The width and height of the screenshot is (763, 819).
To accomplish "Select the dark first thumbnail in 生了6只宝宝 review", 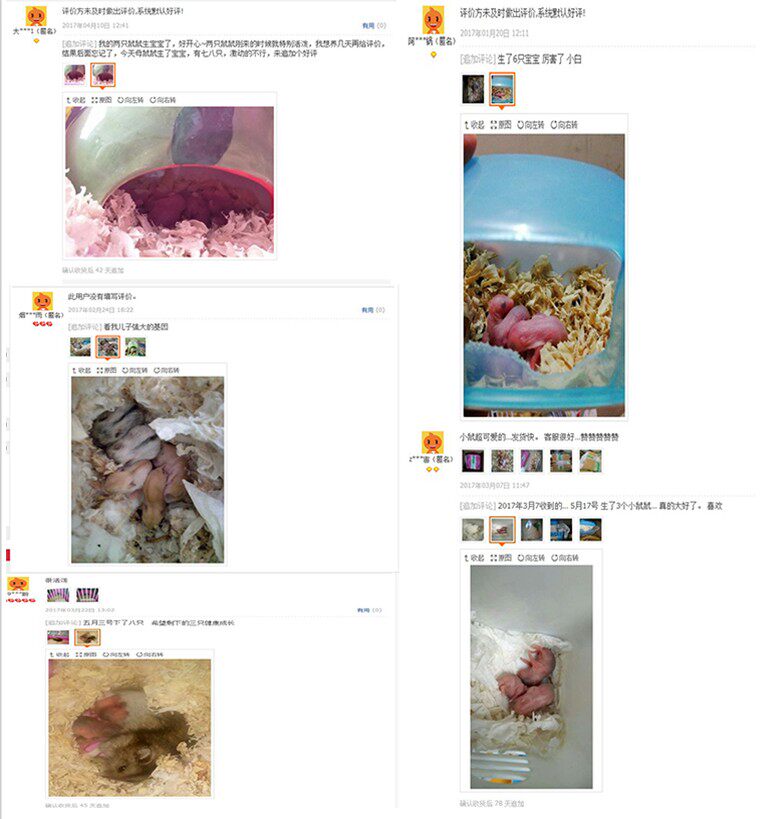I will [x=473, y=89].
